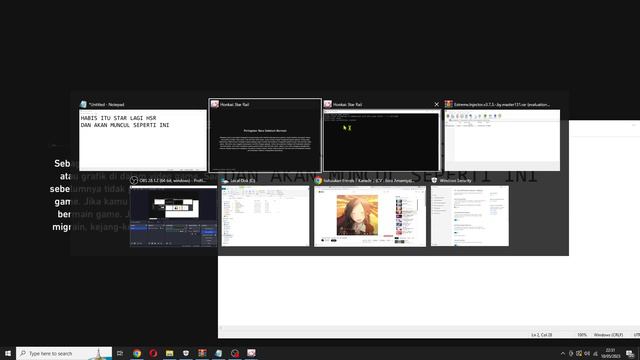Switch to the Extreme Injector window thumbnail
The image size is (640, 360).
pos(502,140)
